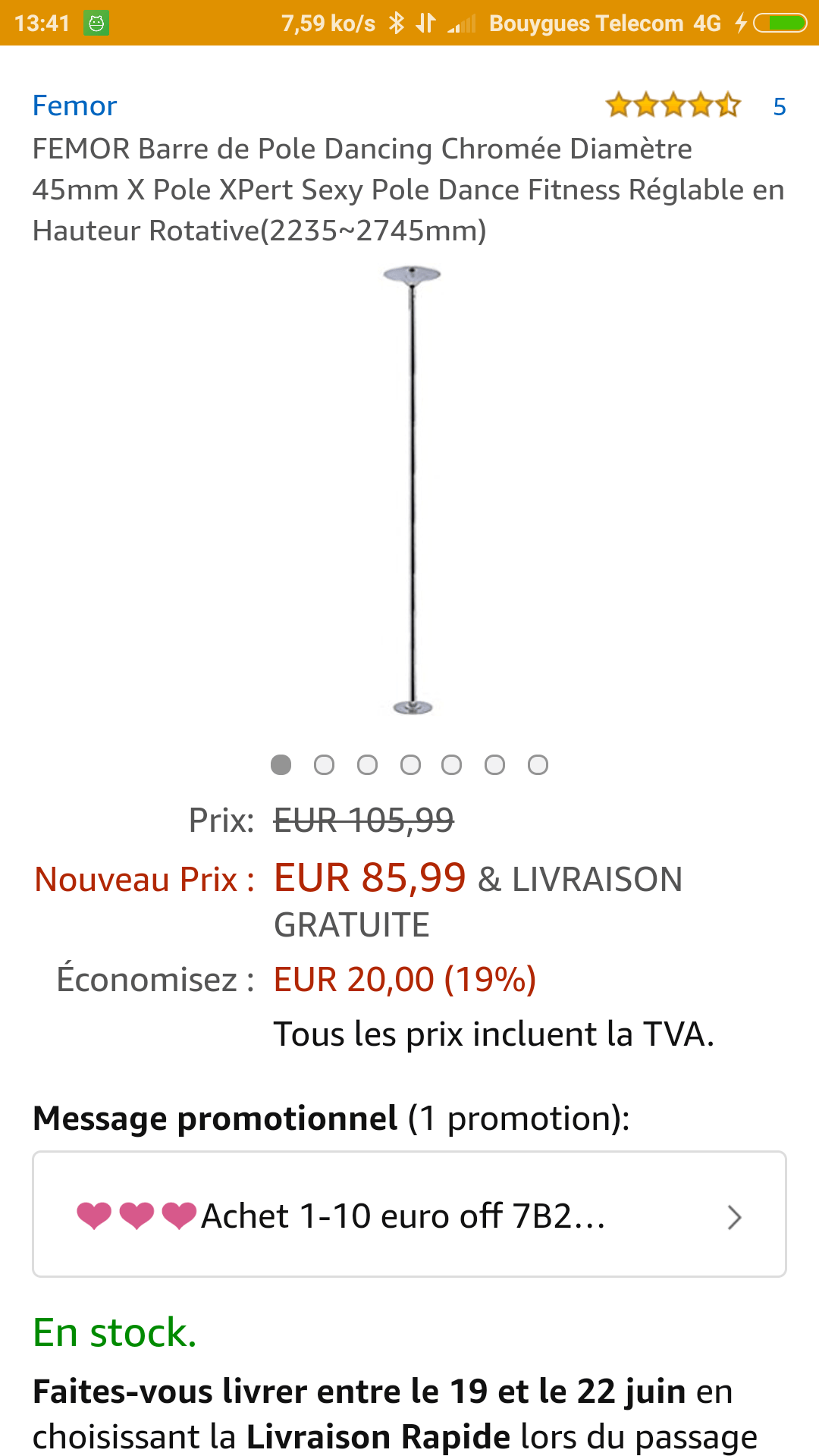Viewport: 819px width, 1456px height.
Task: Tap the battery charging indicator
Action: pos(779,24)
